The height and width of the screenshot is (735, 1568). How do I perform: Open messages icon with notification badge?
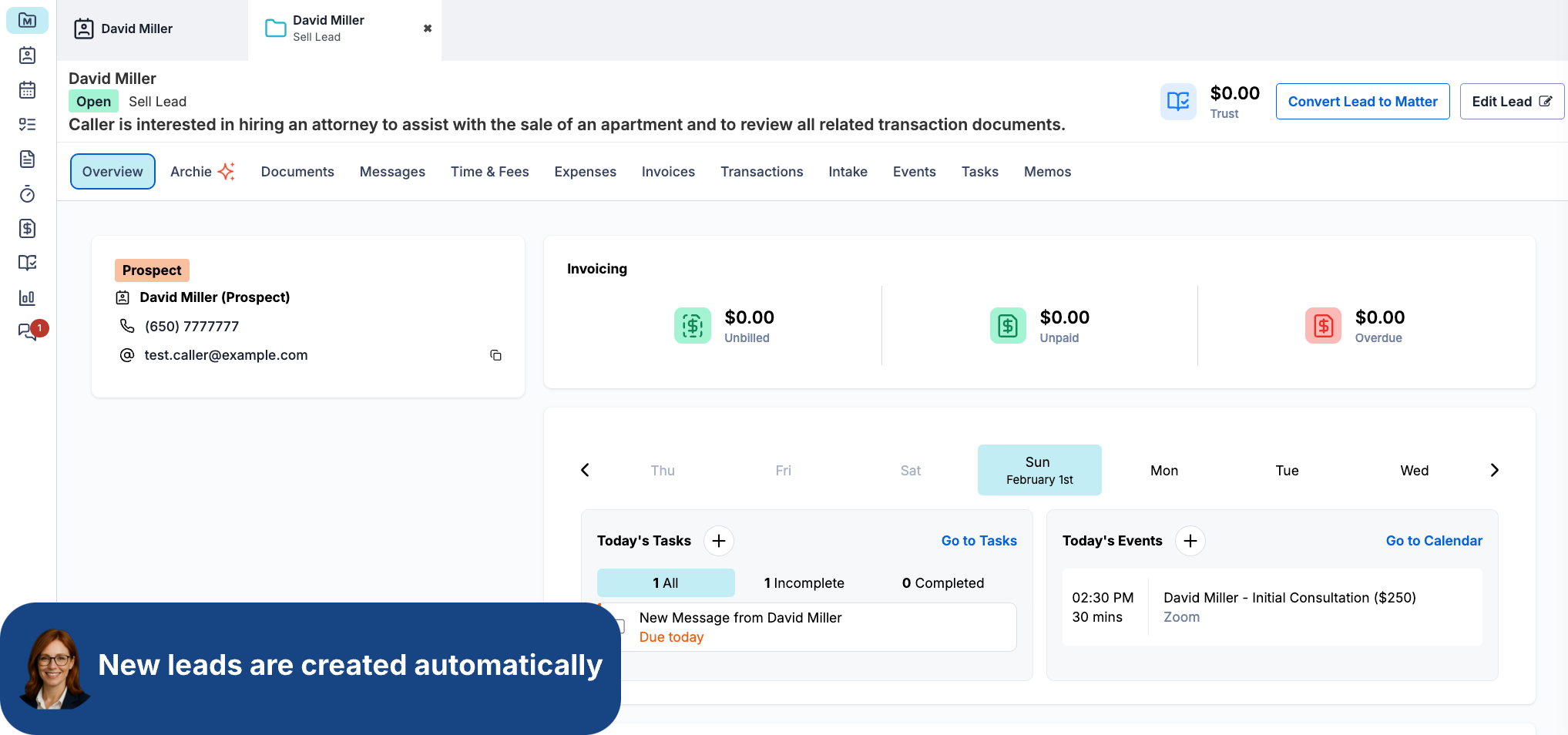(27, 332)
